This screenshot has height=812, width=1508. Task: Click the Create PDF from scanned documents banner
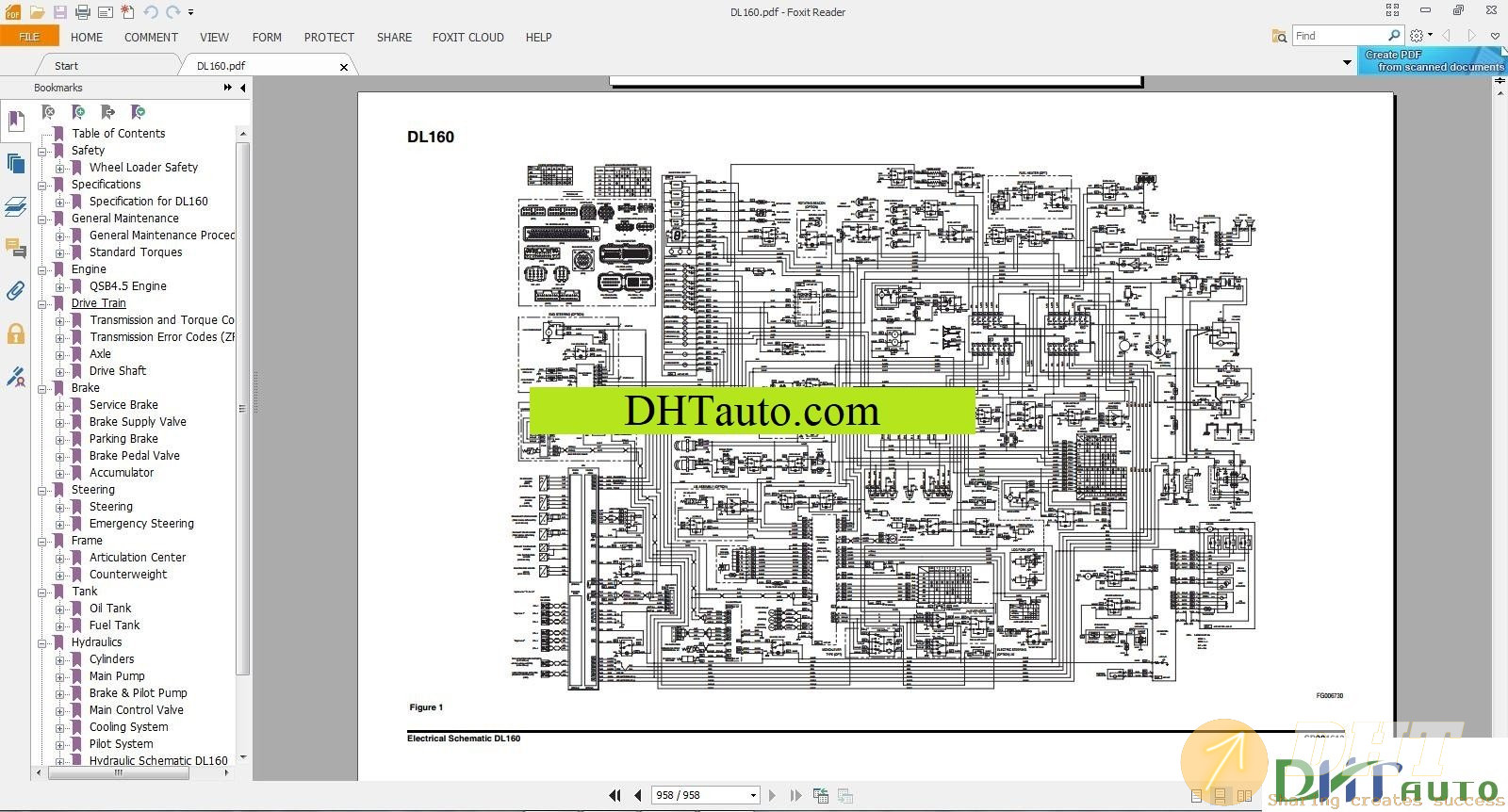[x=1433, y=61]
